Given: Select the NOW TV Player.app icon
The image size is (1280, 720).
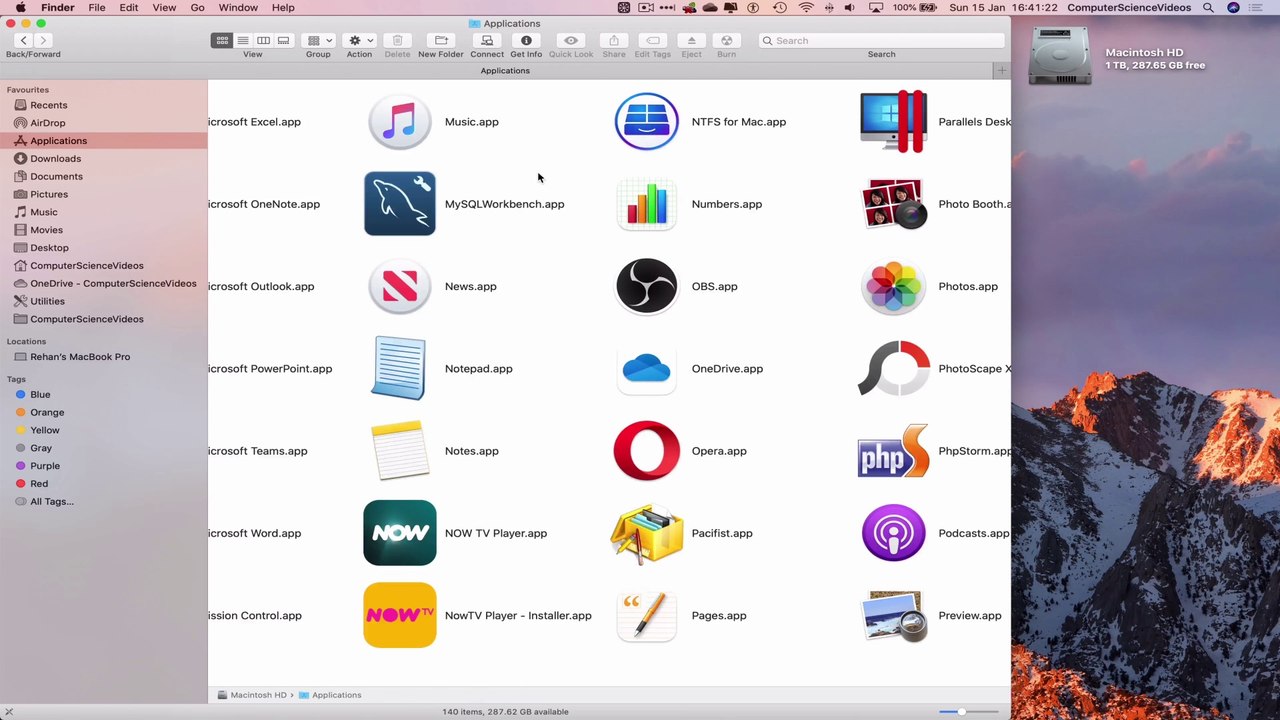Looking at the screenshot, I should [x=400, y=533].
